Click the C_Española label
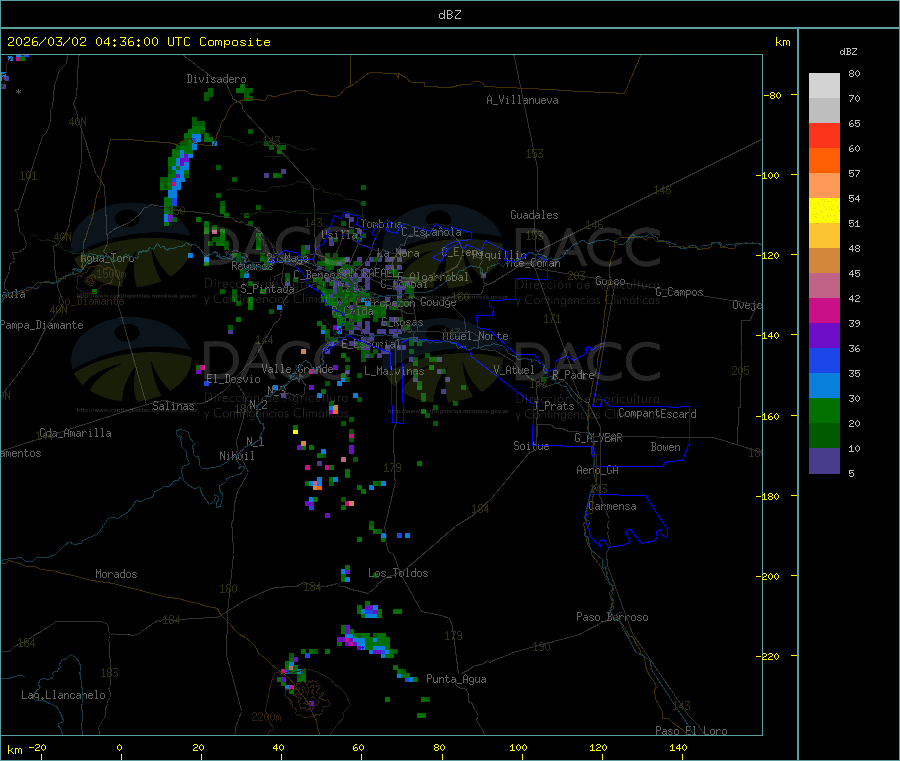The width and height of the screenshot is (900, 761). click(x=432, y=232)
